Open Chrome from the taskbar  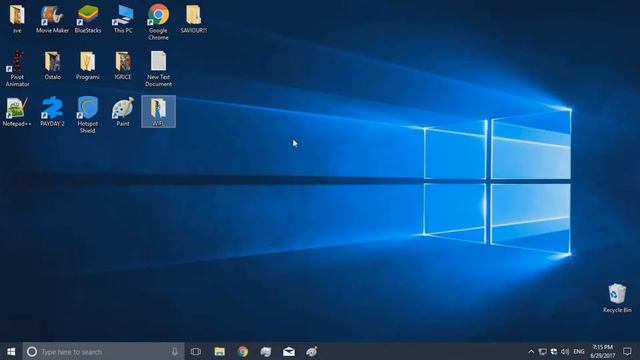(243, 351)
